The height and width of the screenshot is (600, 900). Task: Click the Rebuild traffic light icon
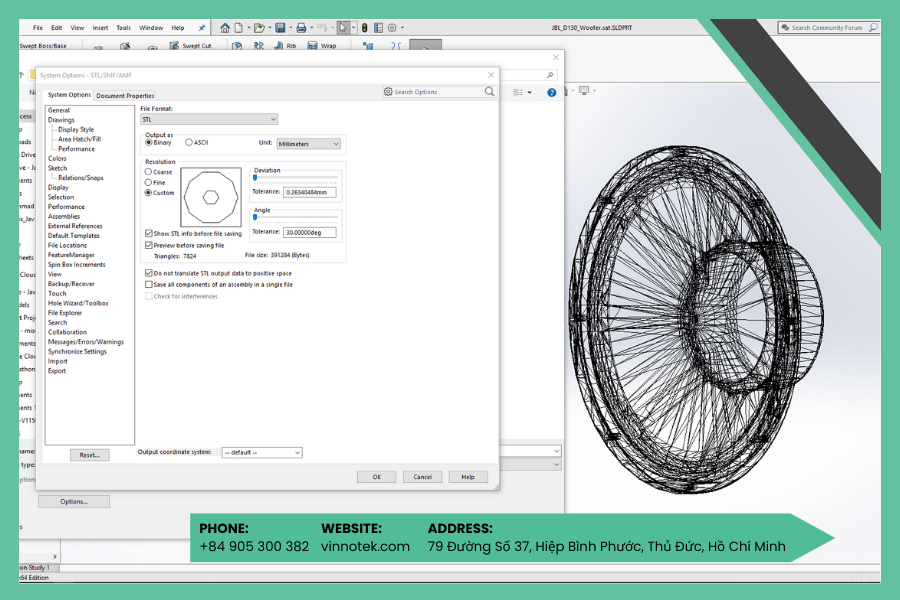pyautogui.click(x=364, y=28)
